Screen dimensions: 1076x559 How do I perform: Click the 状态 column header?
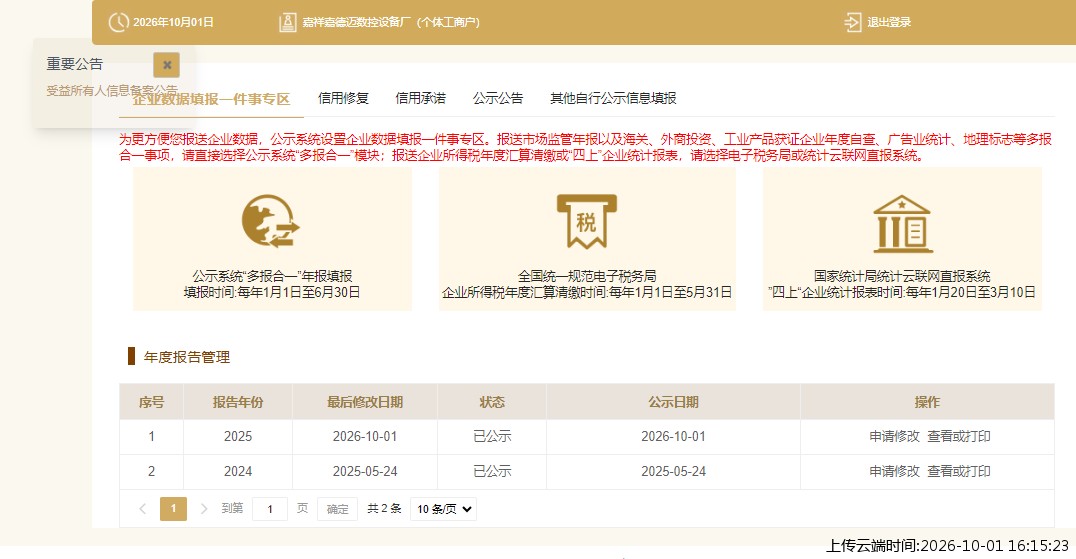492,402
